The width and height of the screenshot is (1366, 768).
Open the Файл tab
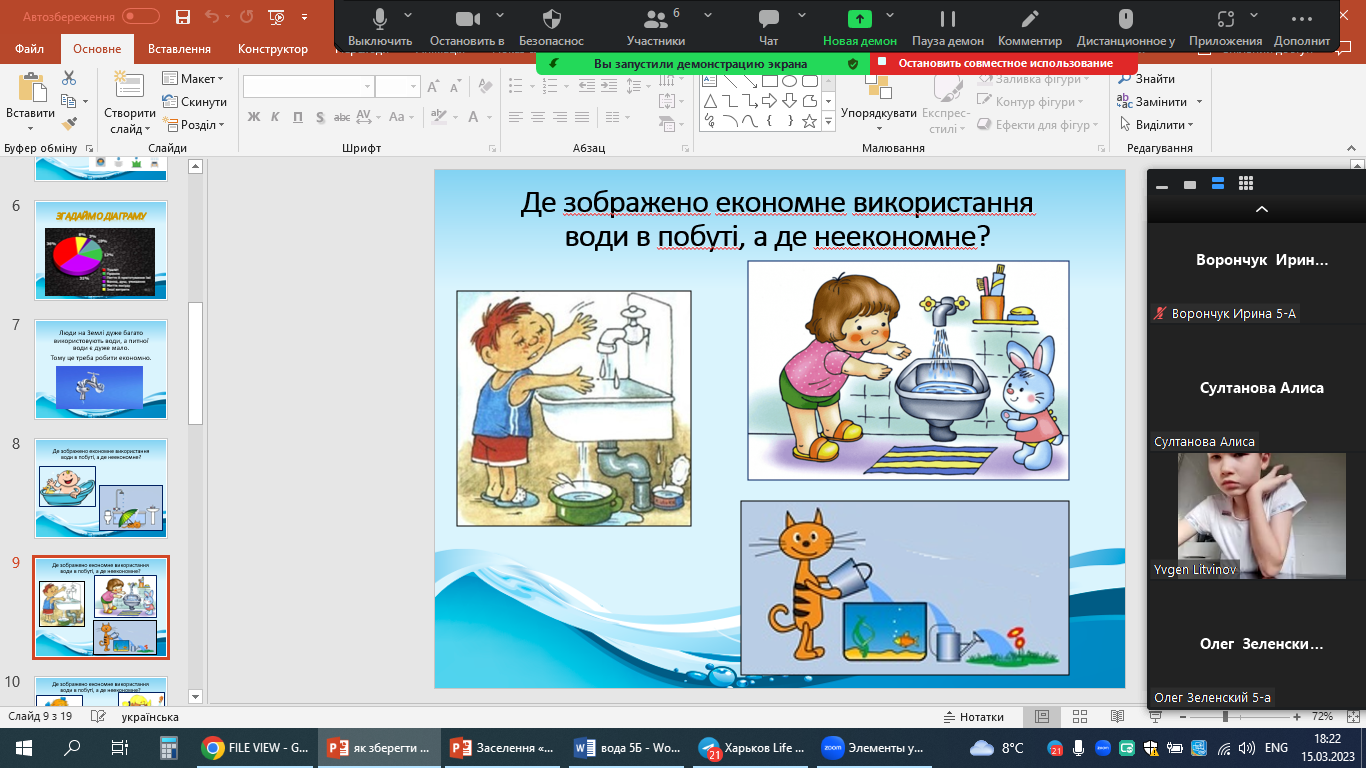[x=30, y=49]
